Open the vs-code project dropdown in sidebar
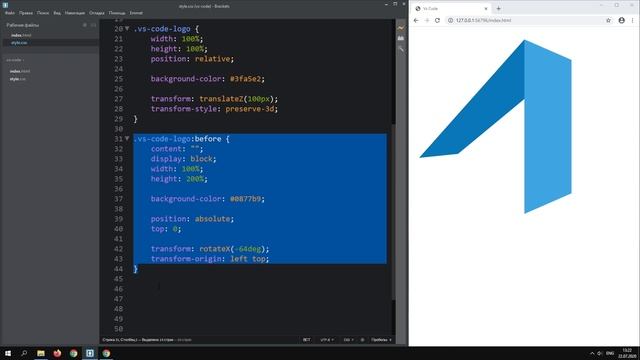This screenshot has width=640, height=360. point(15,60)
